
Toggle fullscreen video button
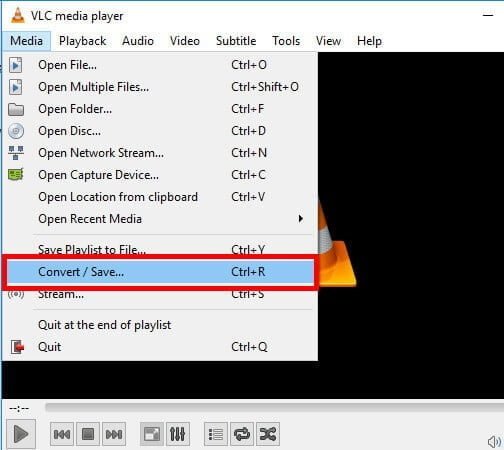tap(152, 434)
